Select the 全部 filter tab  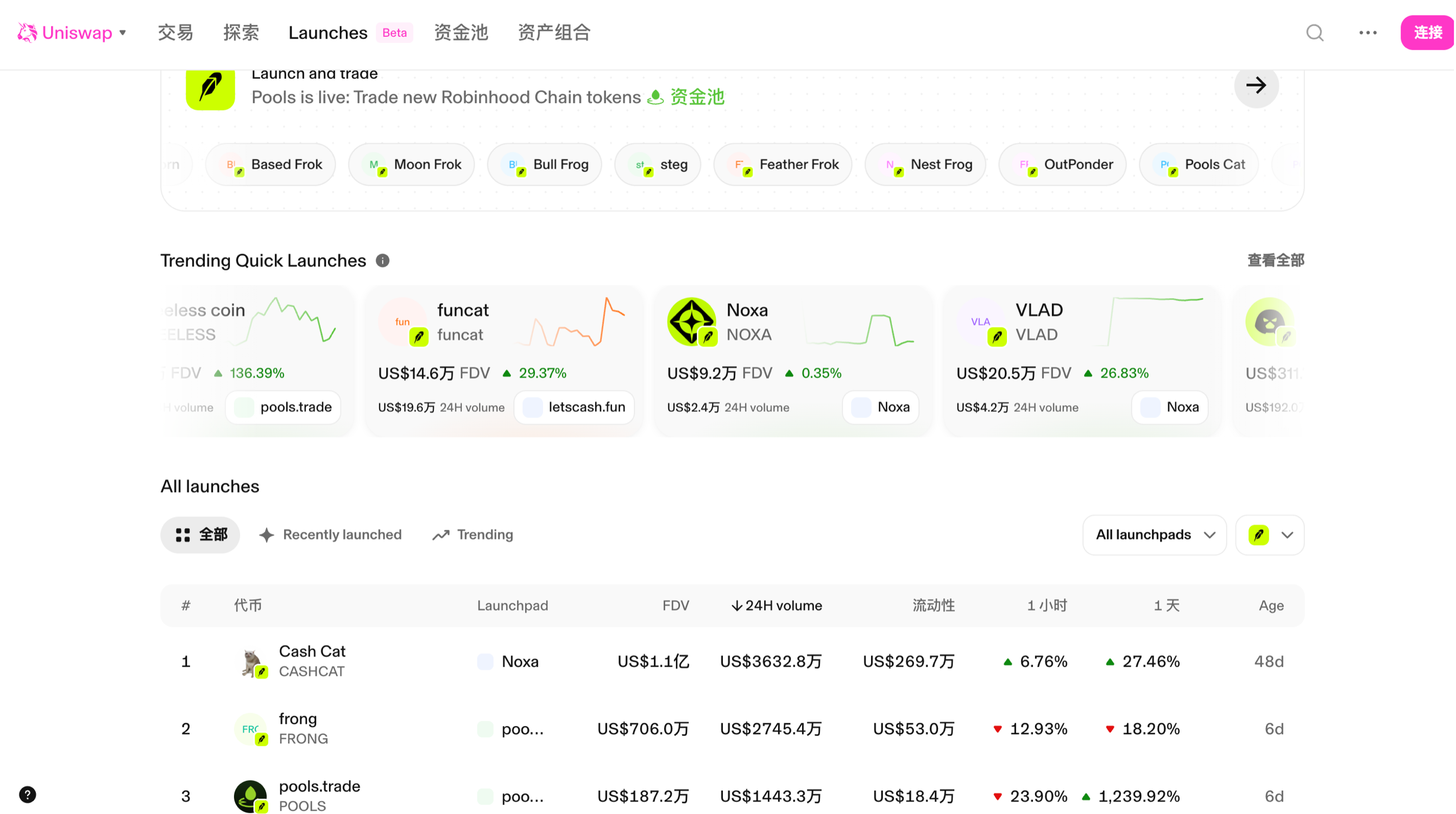click(x=200, y=535)
